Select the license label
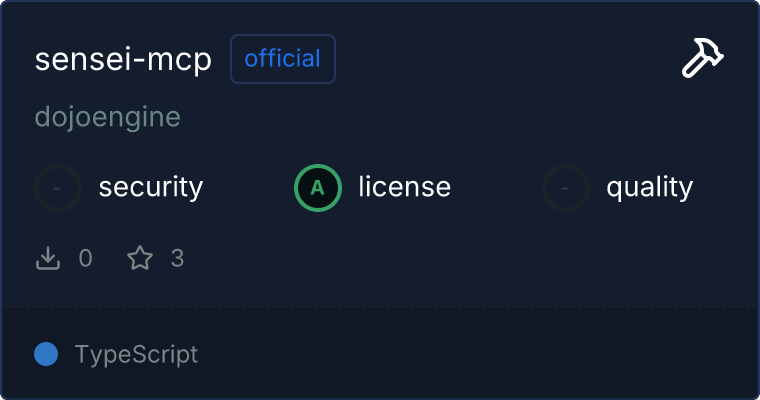760x400 pixels. coord(404,187)
